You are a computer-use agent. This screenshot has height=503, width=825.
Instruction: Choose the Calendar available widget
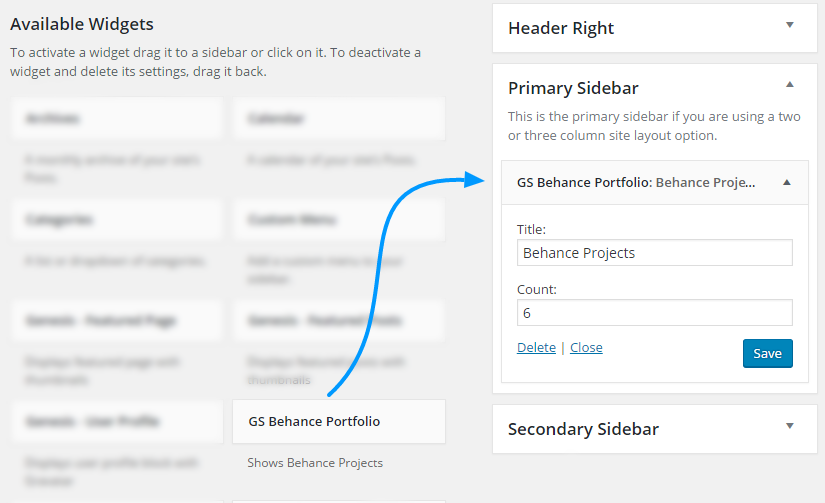point(338,119)
